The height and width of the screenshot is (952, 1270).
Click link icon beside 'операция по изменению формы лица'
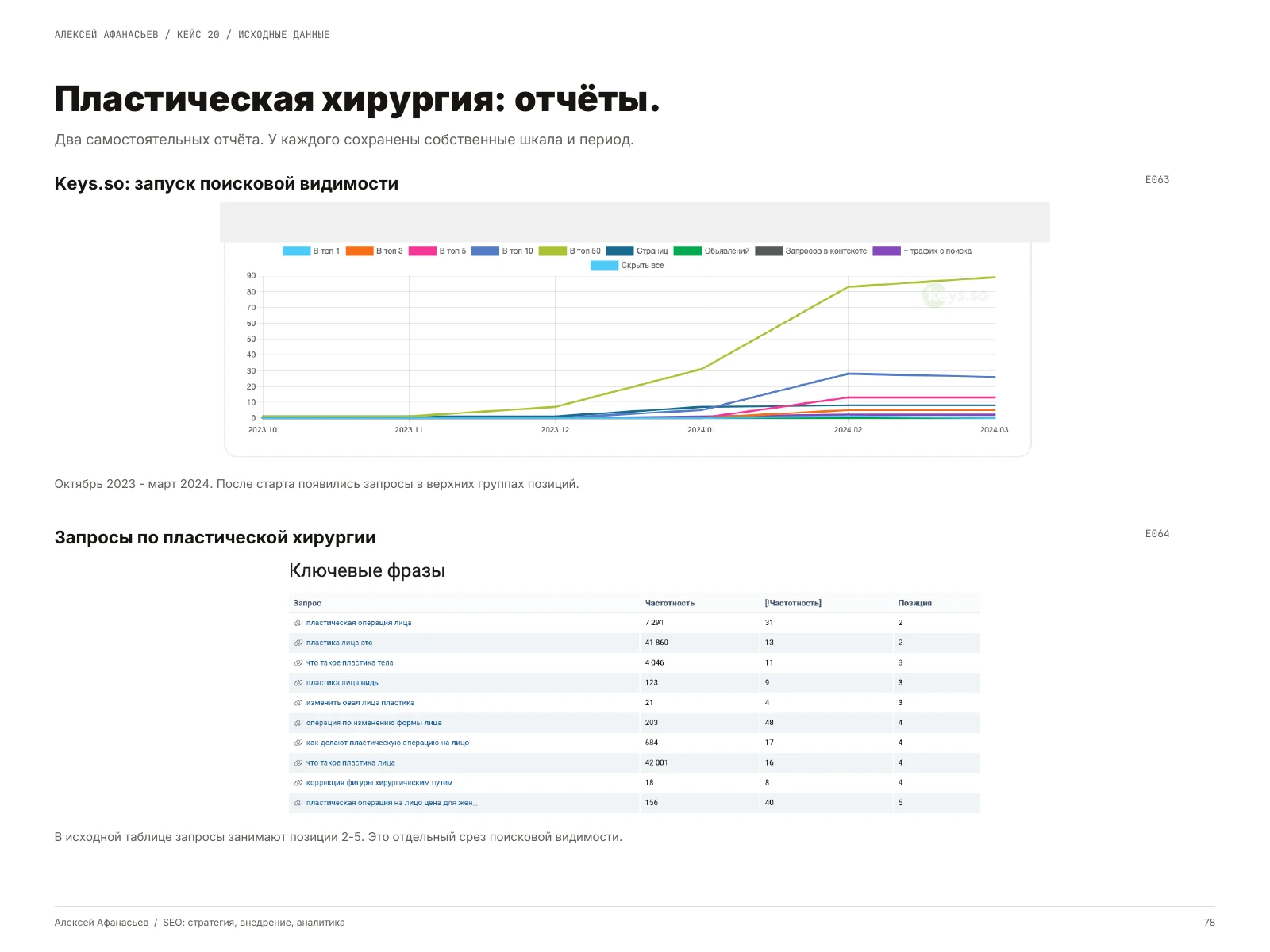tap(298, 723)
